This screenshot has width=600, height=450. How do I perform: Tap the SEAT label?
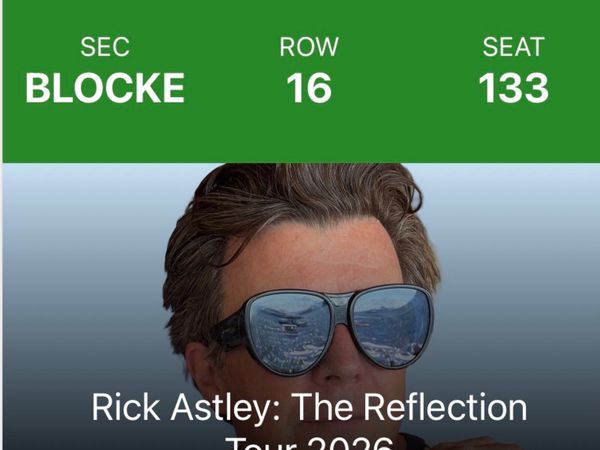513,47
